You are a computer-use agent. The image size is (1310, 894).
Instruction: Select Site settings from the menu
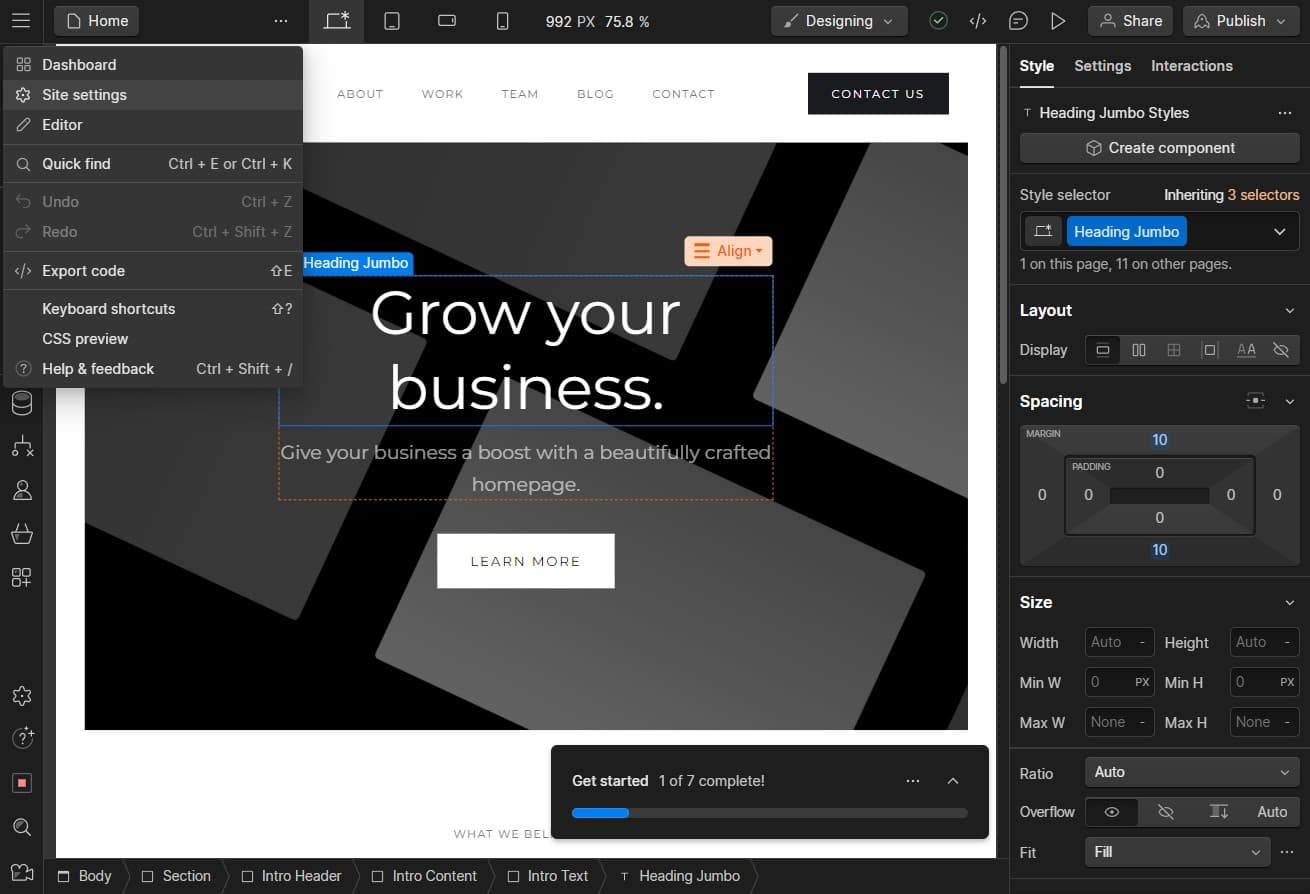84,95
